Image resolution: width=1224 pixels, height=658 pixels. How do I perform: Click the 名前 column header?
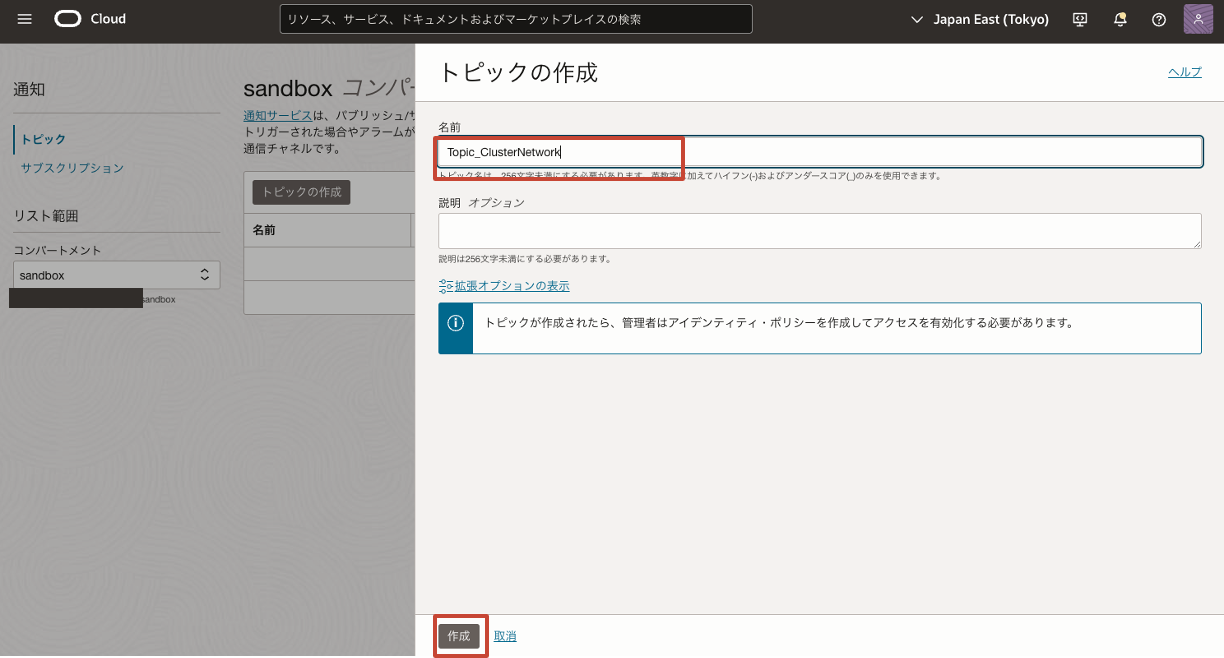(x=264, y=230)
